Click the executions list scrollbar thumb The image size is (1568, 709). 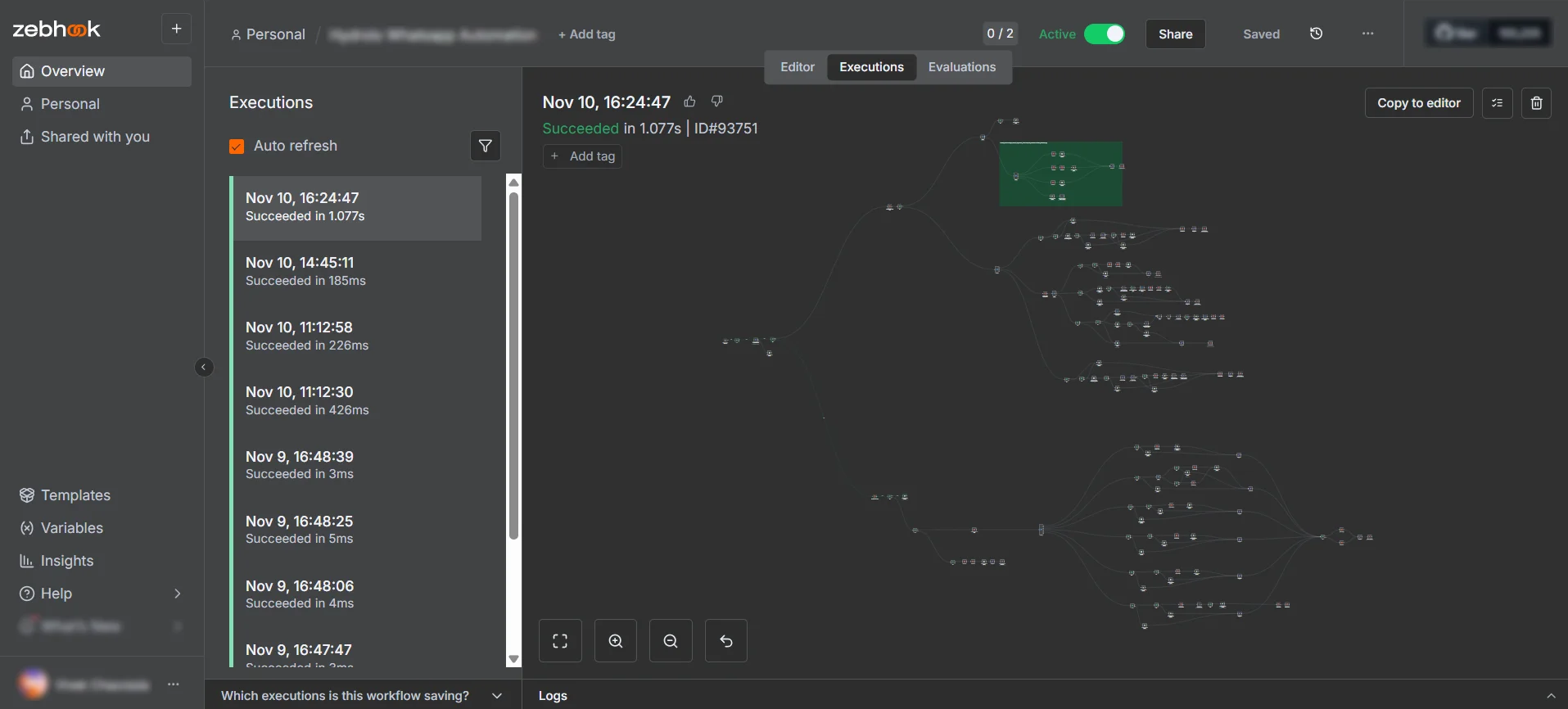[x=514, y=364]
